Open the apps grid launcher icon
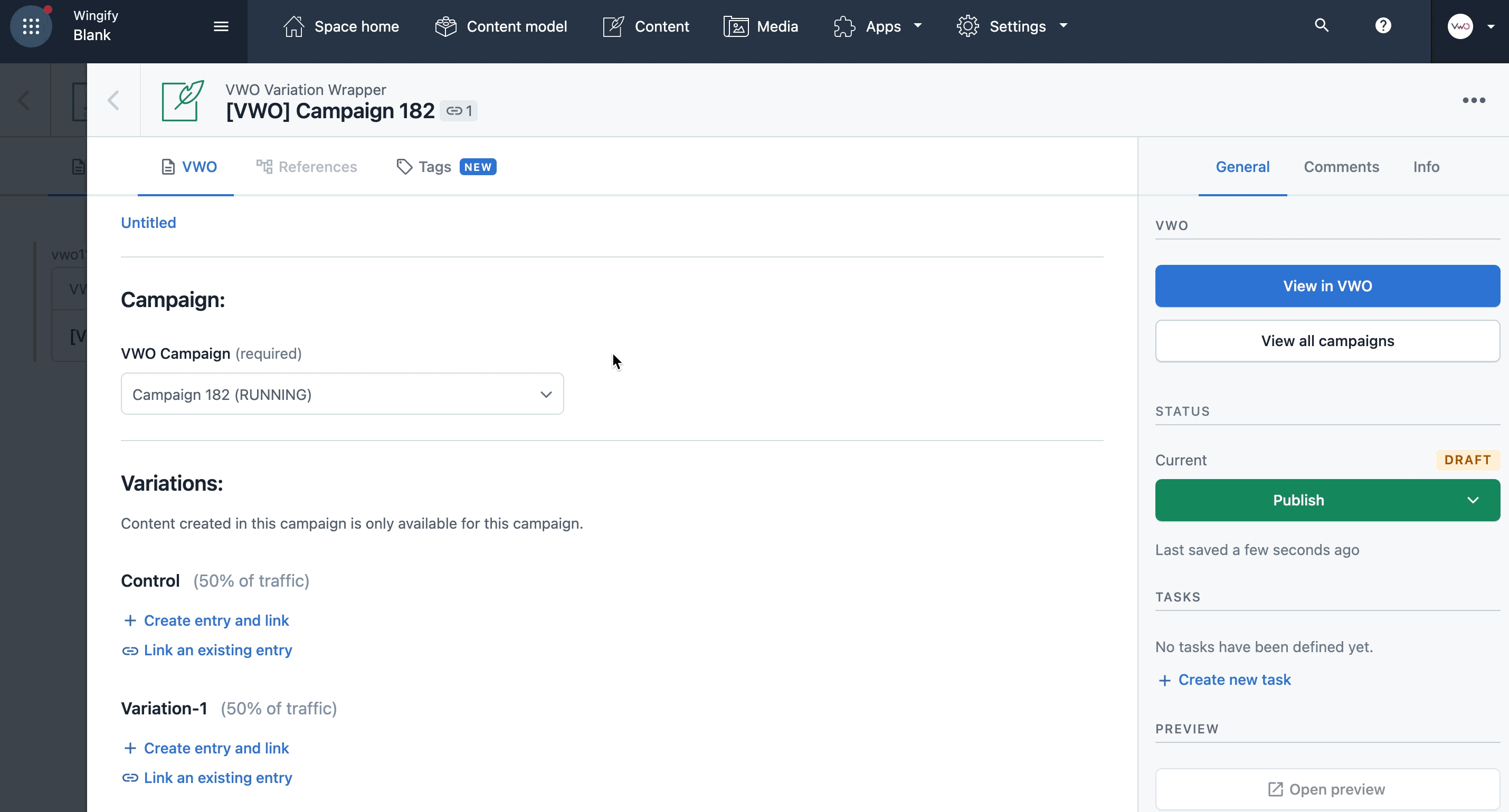The image size is (1509, 812). pos(31,26)
